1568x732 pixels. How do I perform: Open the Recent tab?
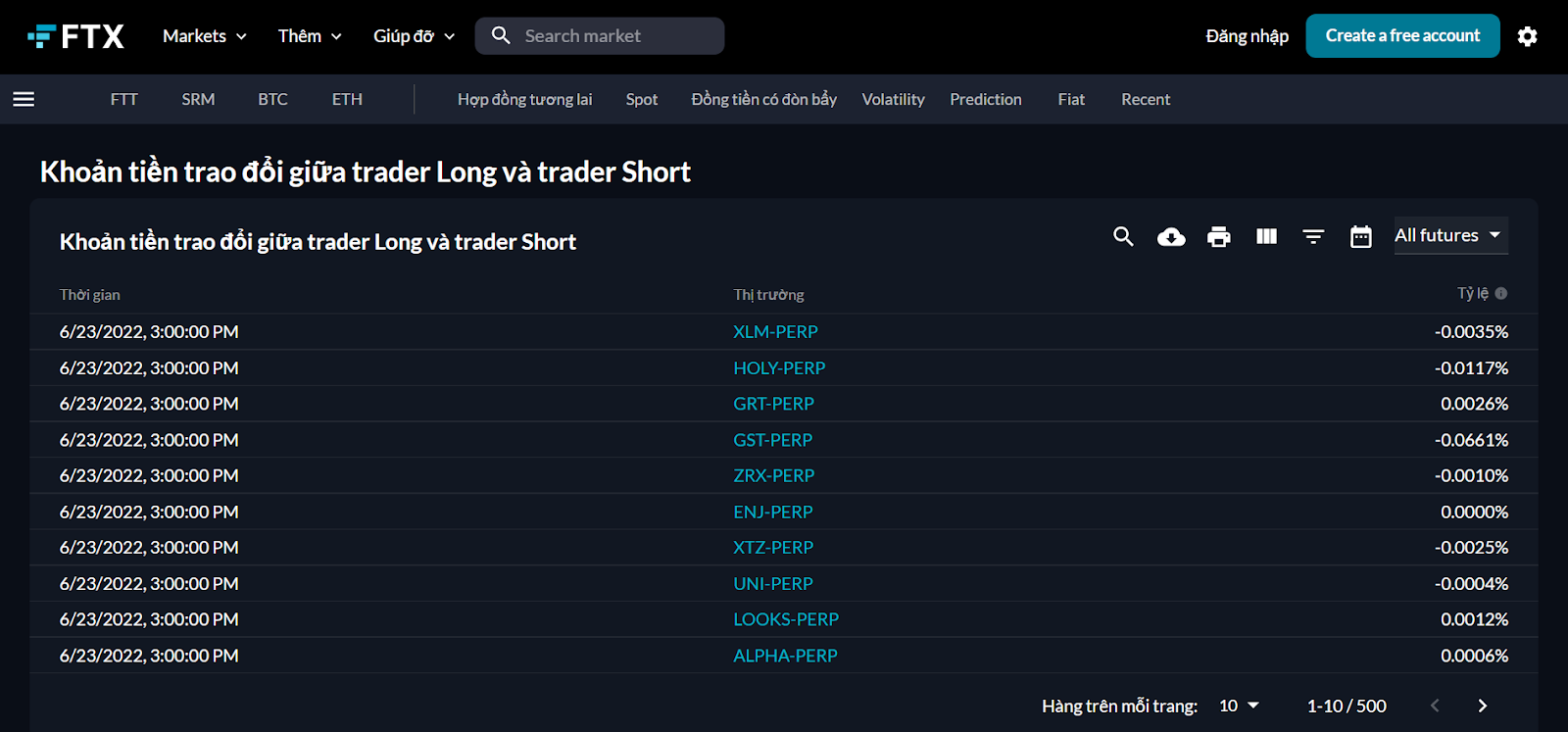point(1146,99)
